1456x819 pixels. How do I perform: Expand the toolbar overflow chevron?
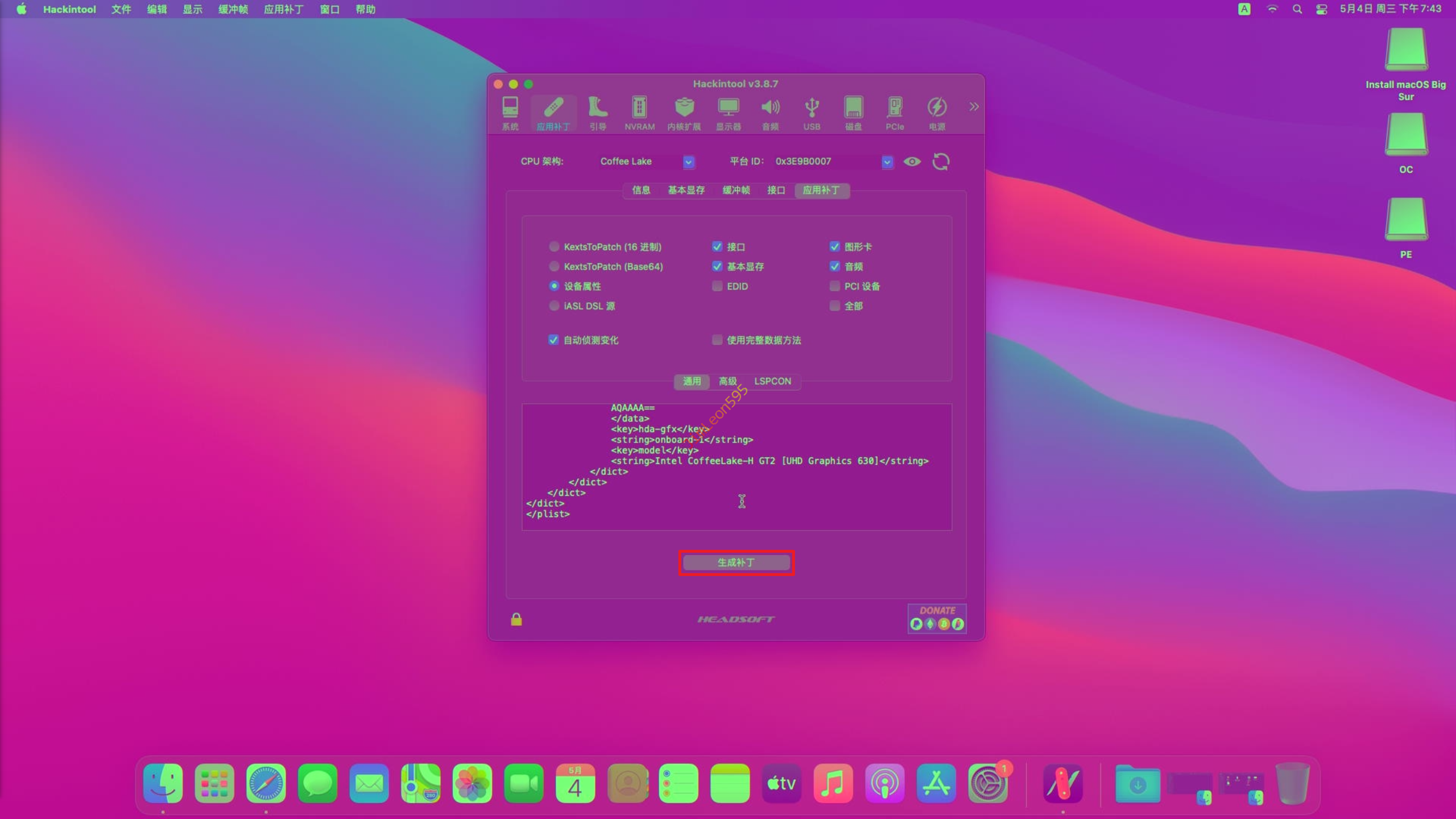click(974, 106)
